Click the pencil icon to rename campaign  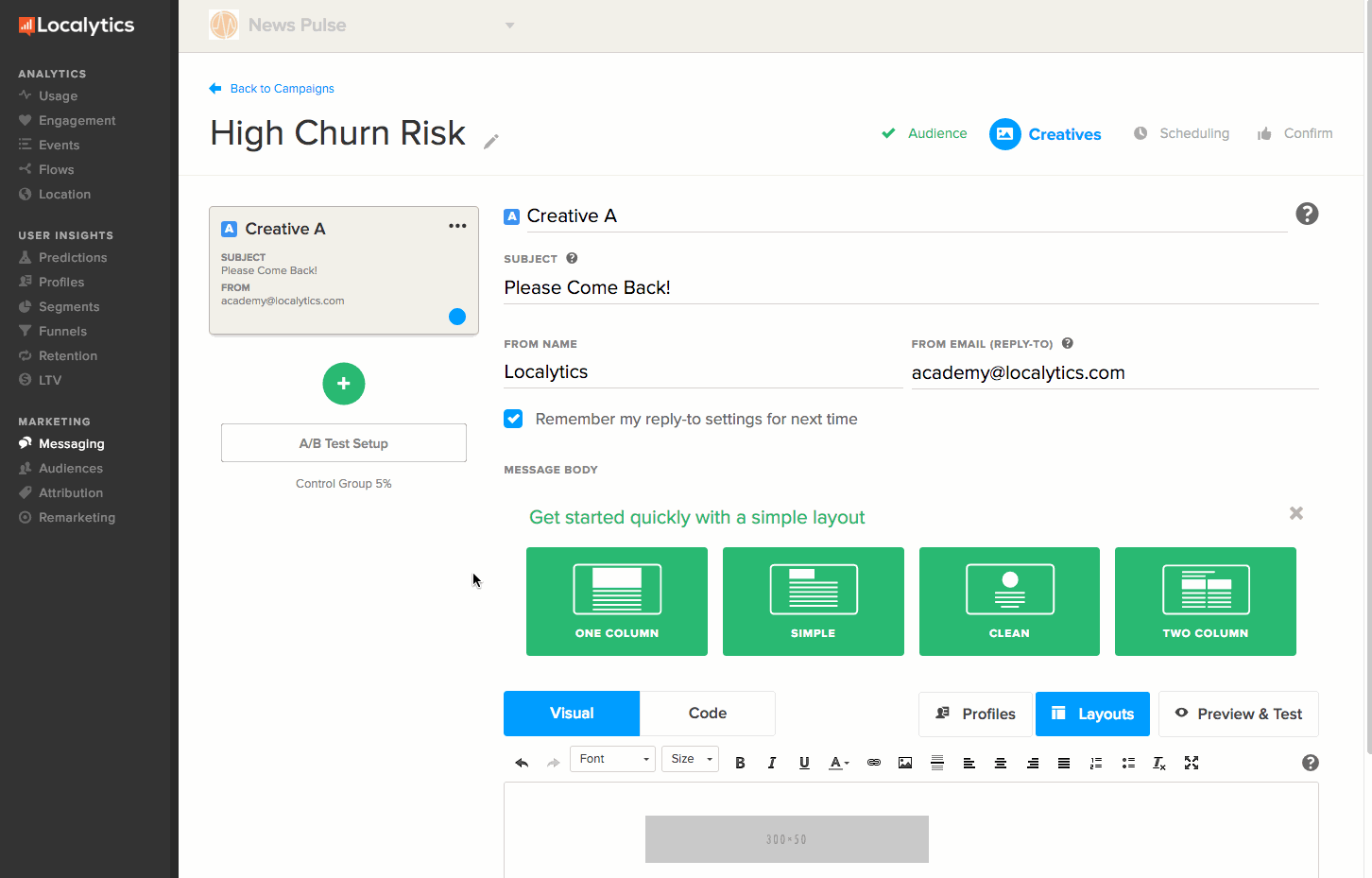click(491, 142)
